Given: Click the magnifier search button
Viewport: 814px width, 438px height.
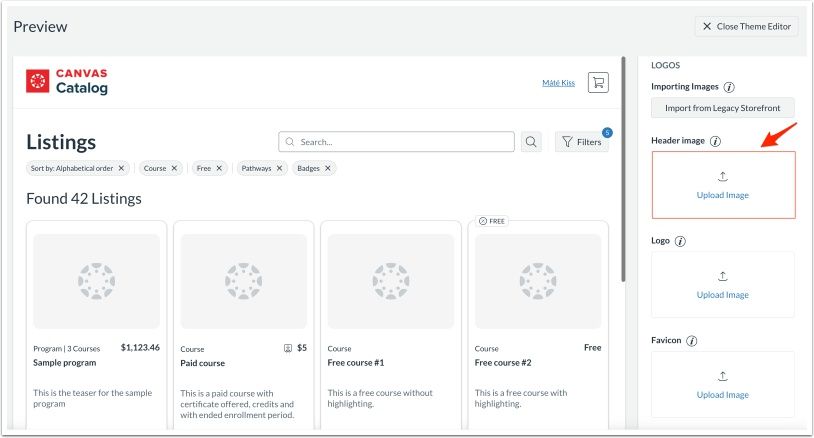Looking at the screenshot, I should 532,142.
